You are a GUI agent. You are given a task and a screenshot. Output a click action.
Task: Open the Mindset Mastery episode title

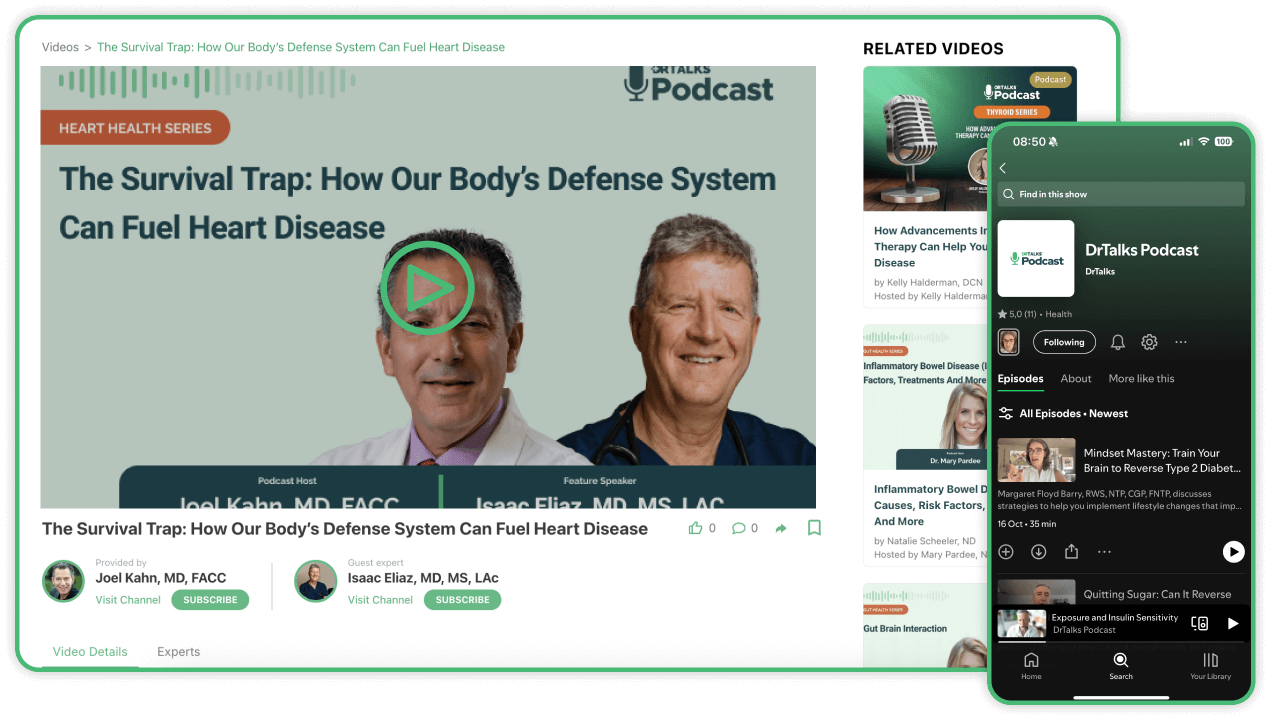pos(1162,460)
